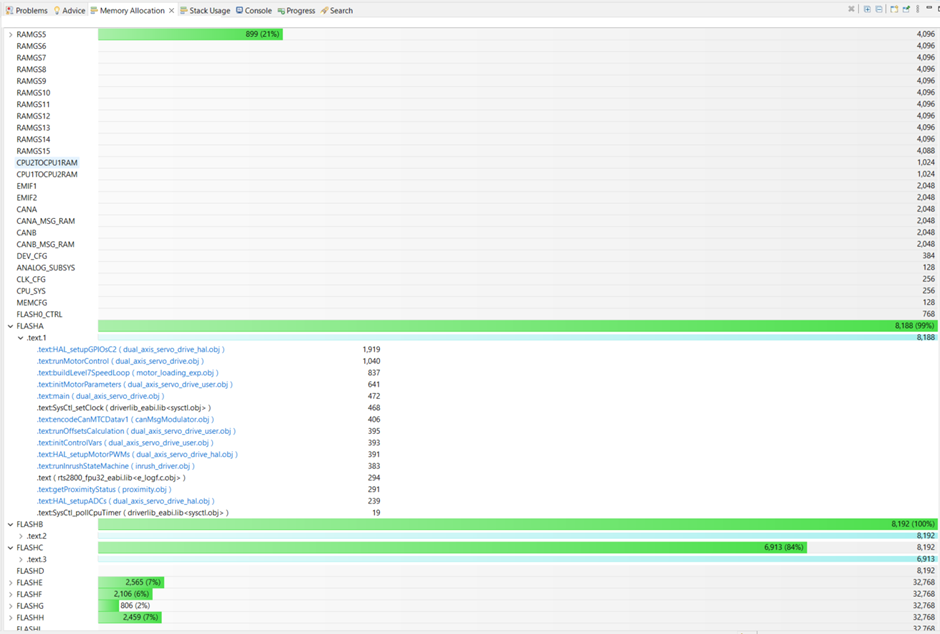
Task: Click the Maximize view icon
Action: tap(938, 9)
